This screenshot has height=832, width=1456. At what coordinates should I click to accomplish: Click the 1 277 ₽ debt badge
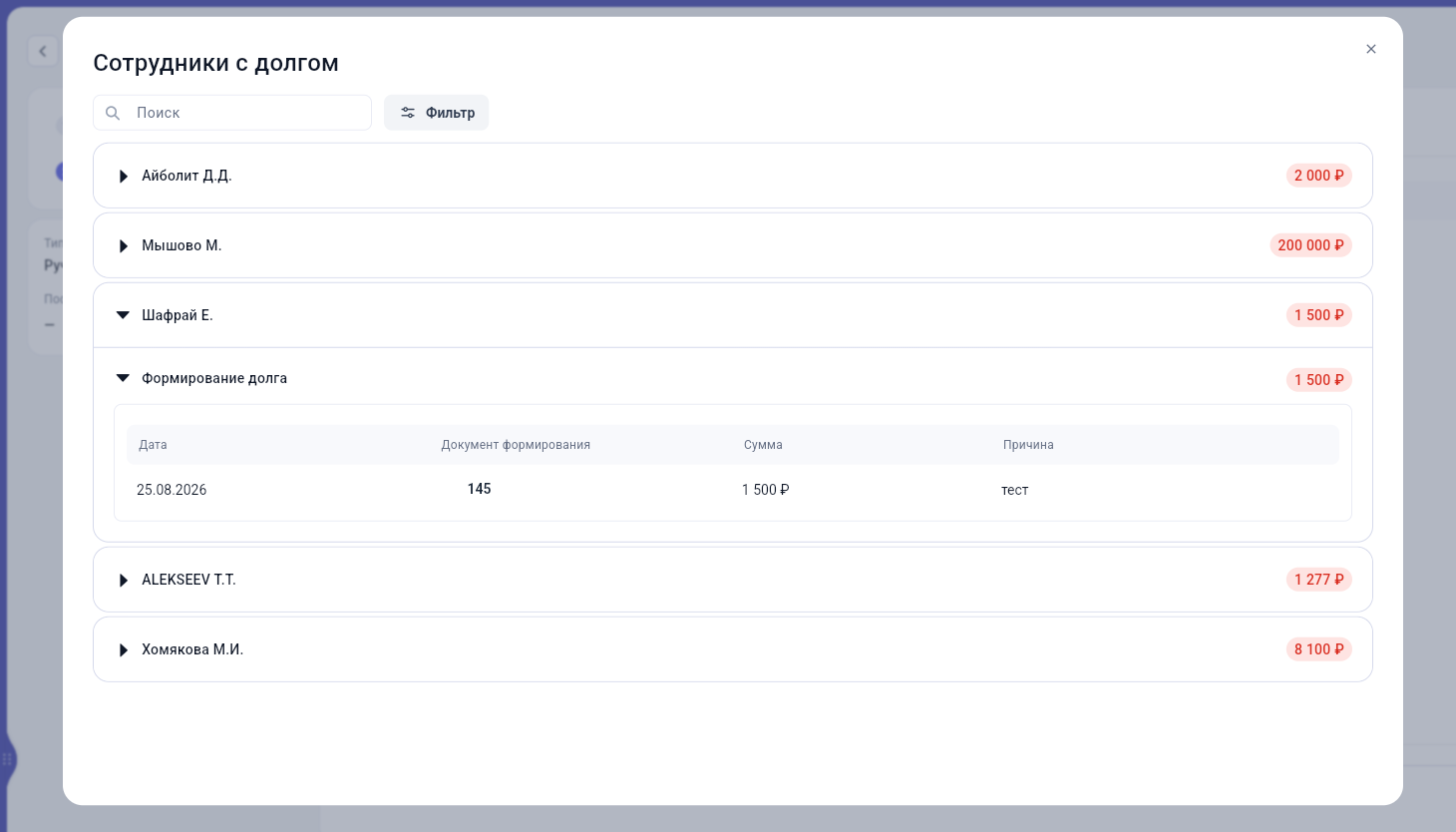pyautogui.click(x=1318, y=580)
